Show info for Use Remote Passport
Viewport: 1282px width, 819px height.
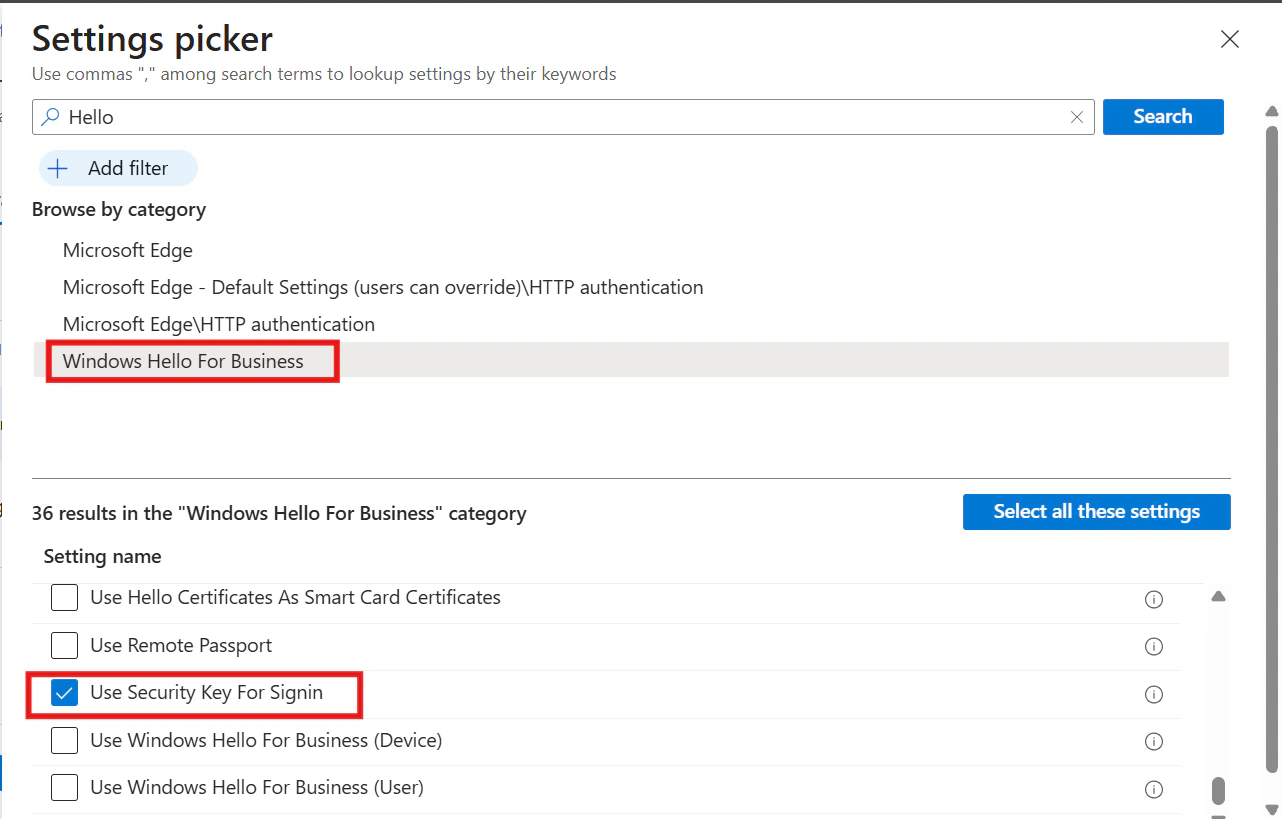pos(1154,646)
